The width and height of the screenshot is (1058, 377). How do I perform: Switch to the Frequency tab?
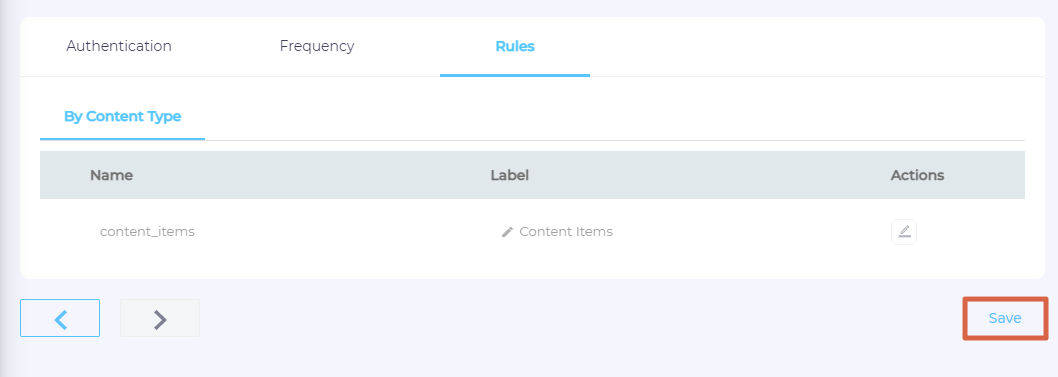[317, 46]
